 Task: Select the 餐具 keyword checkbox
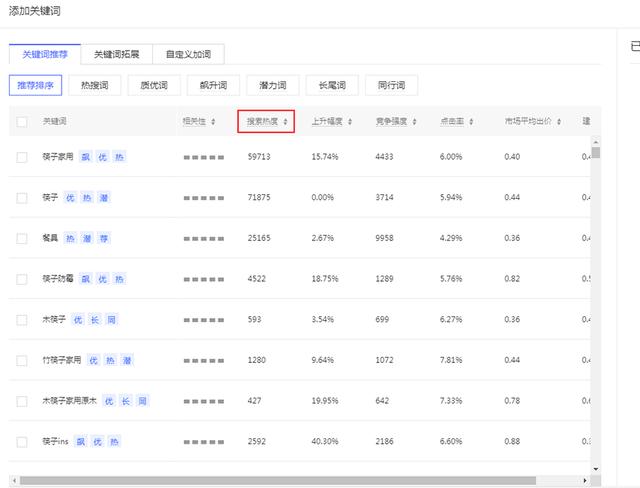pyautogui.click(x=22, y=238)
